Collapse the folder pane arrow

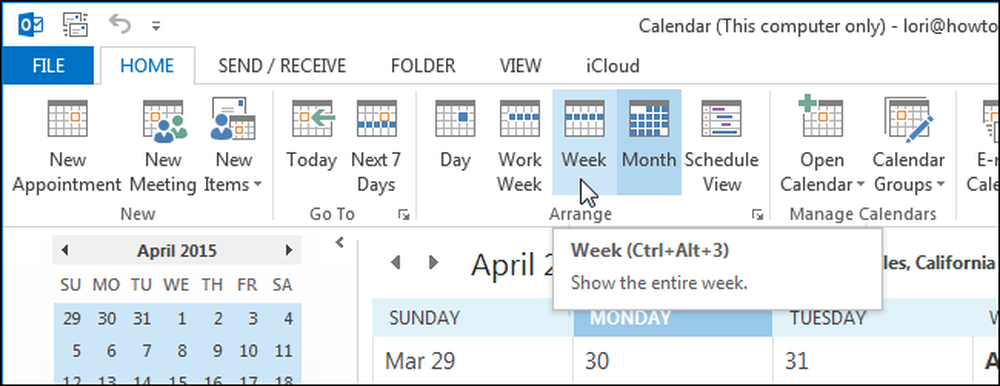(339, 242)
